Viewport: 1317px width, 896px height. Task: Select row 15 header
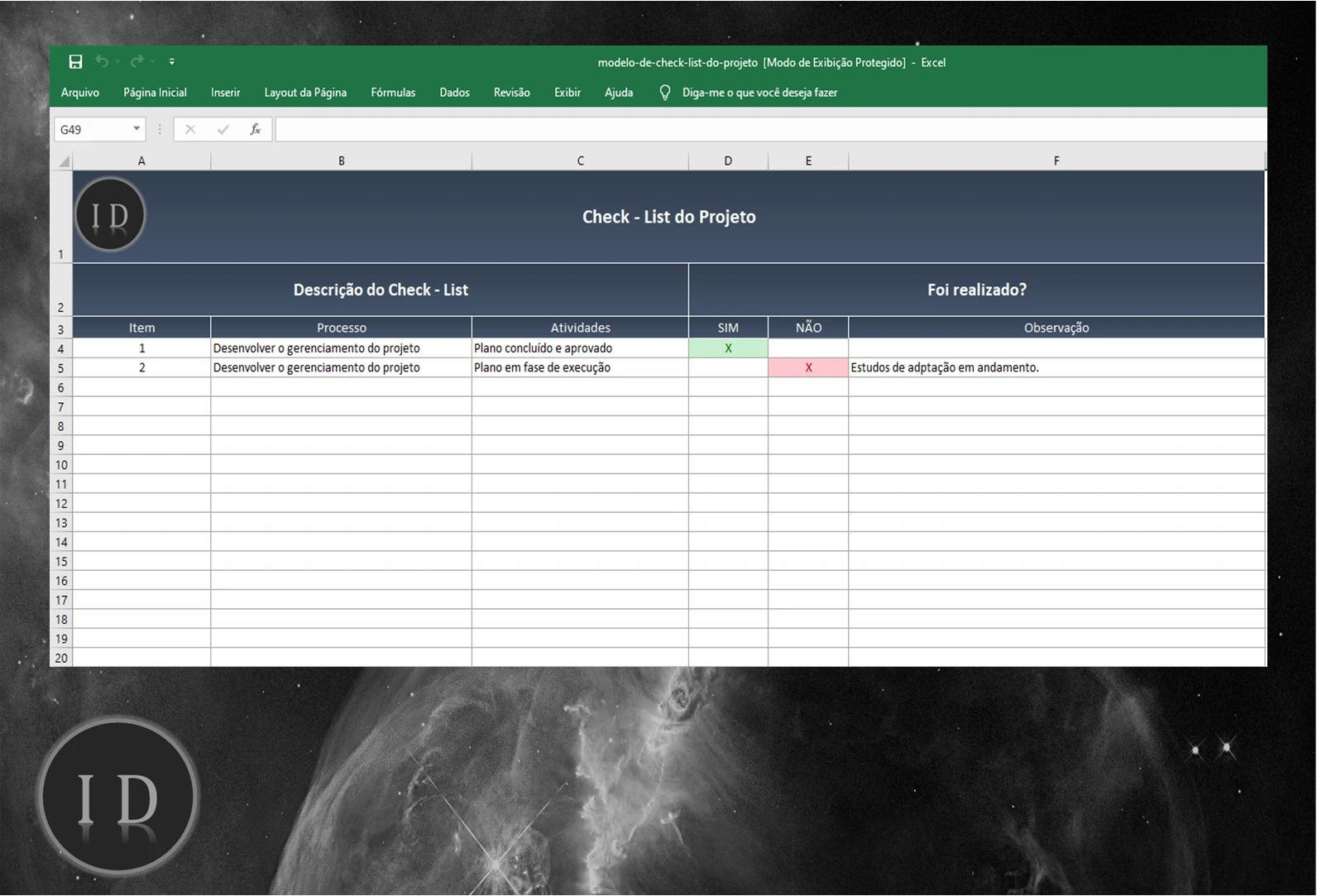point(61,562)
